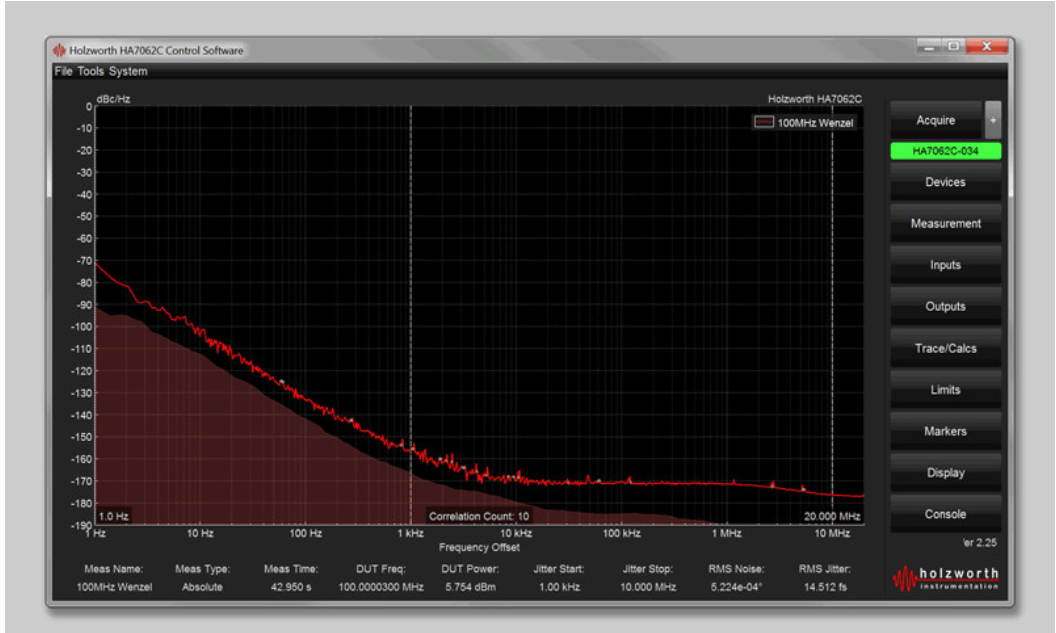Click the RMS Jitter value 14.512 fs
Viewport: 1056px width, 633px height.
pos(825,587)
